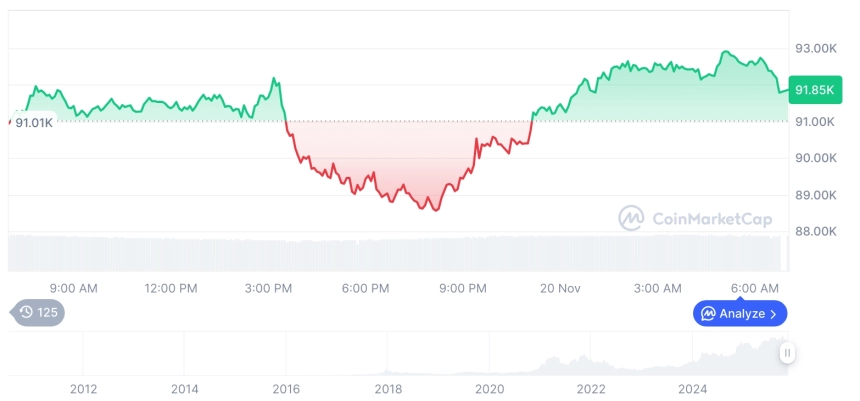Select 2020 on the year navigator
This screenshot has height=401, width=860.
click(x=489, y=389)
